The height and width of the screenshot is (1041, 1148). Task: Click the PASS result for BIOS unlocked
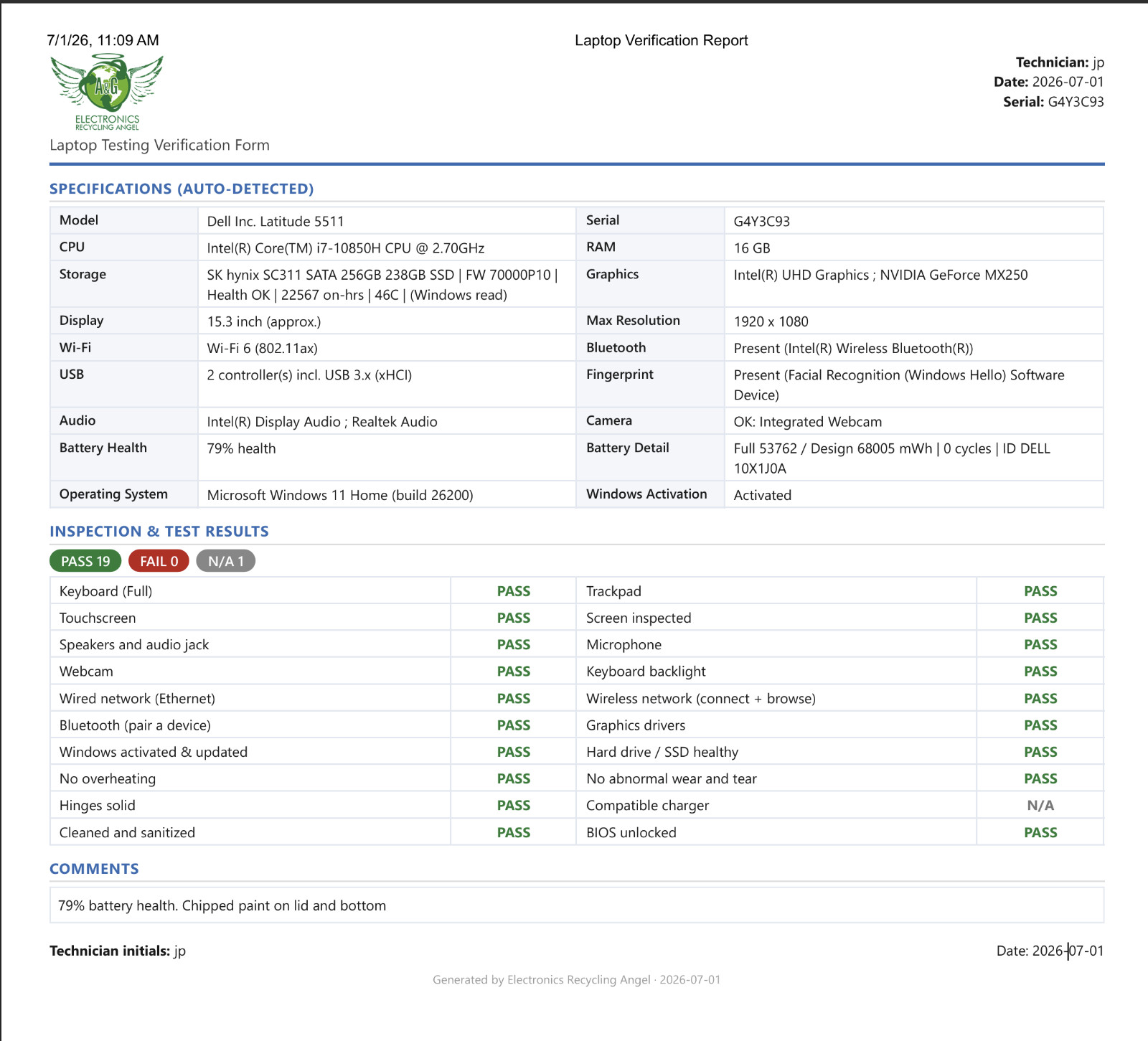(x=1040, y=832)
